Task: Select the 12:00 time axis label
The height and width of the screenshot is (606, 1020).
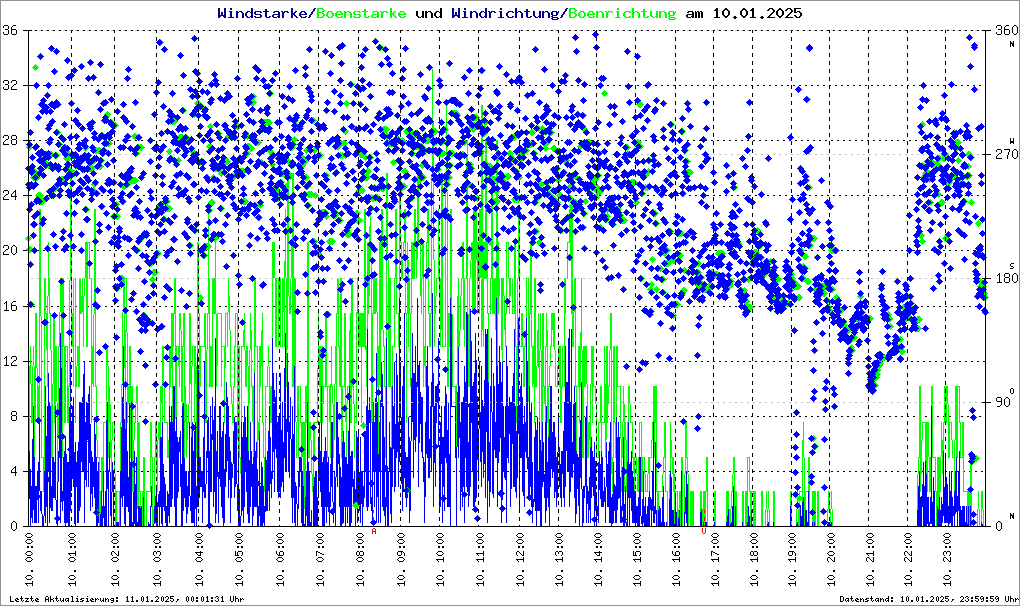Action: (x=521, y=560)
